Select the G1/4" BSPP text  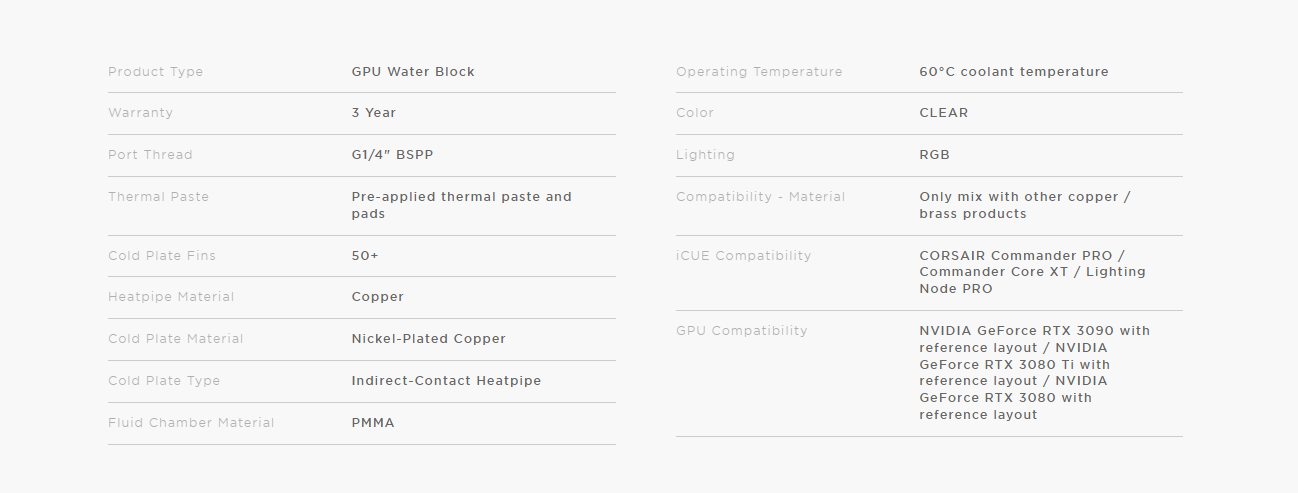[392, 155]
